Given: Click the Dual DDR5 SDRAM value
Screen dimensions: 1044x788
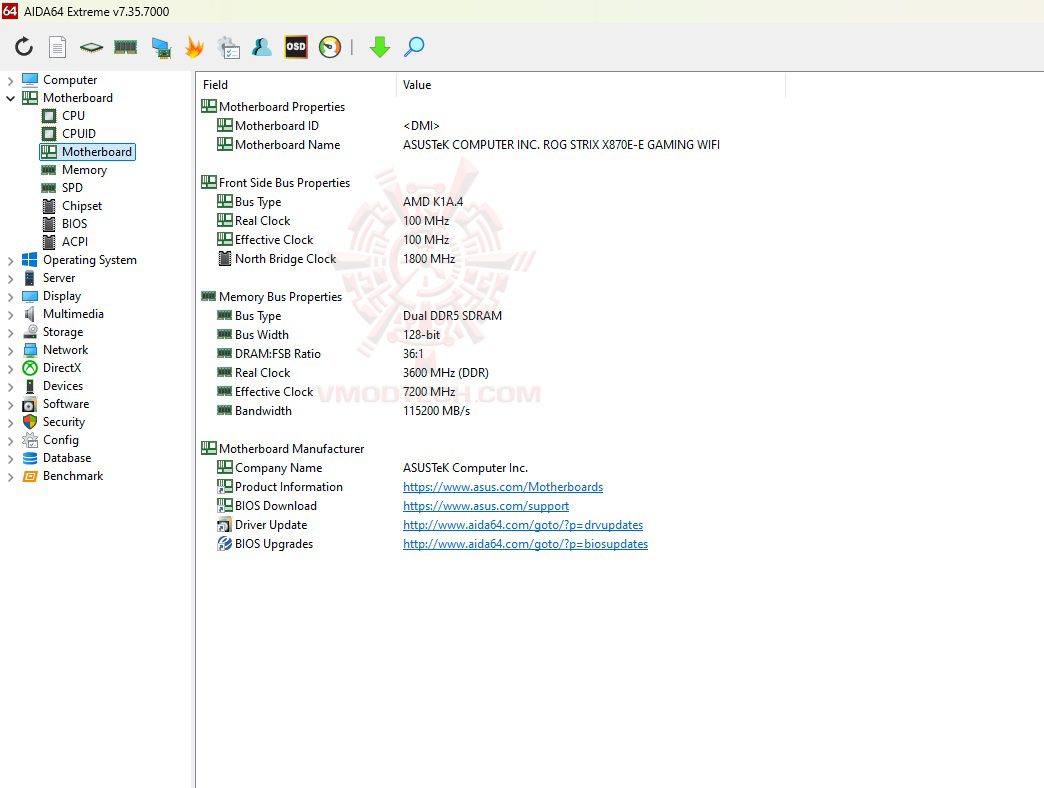Looking at the screenshot, I should click(x=452, y=316).
